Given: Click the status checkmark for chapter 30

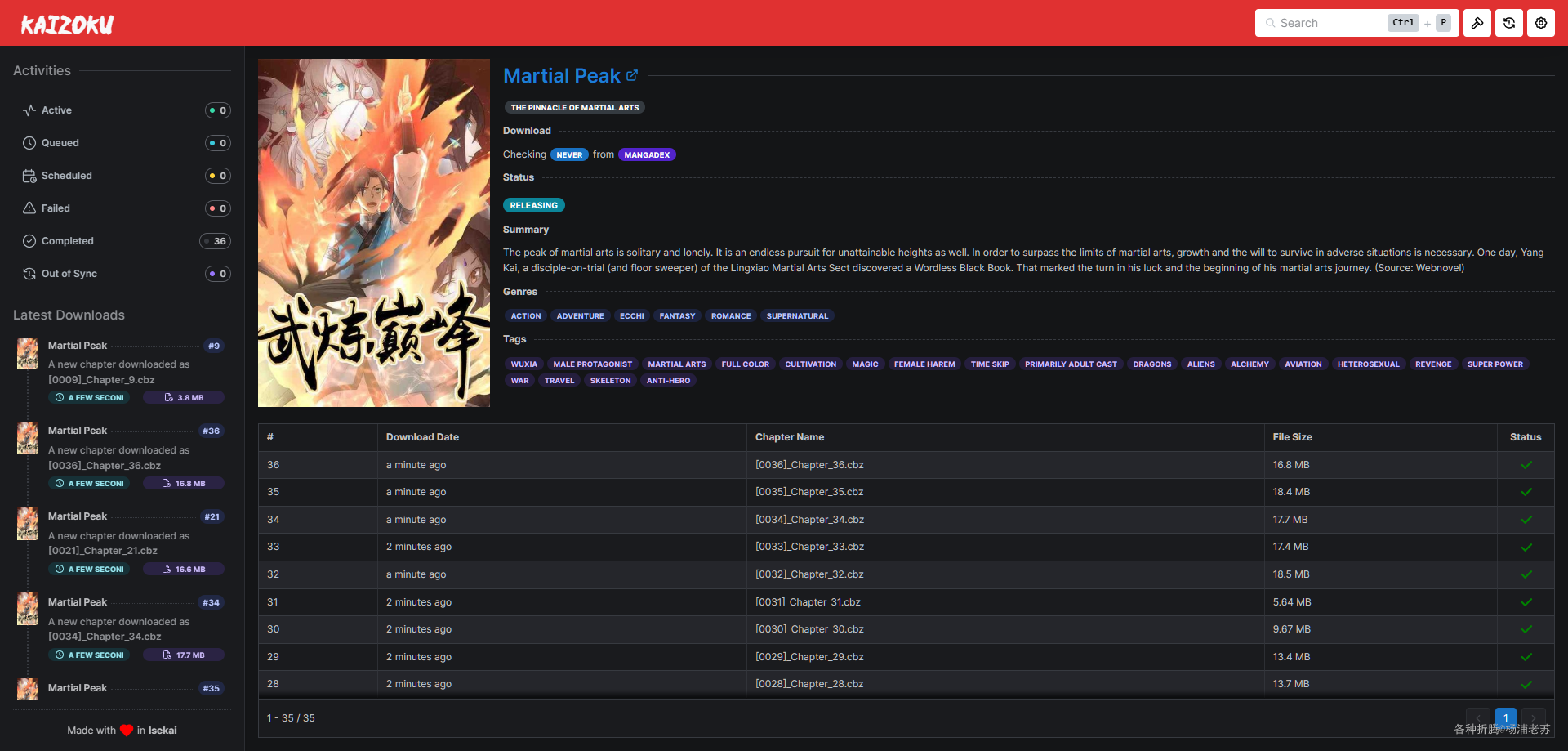Looking at the screenshot, I should 1526,629.
